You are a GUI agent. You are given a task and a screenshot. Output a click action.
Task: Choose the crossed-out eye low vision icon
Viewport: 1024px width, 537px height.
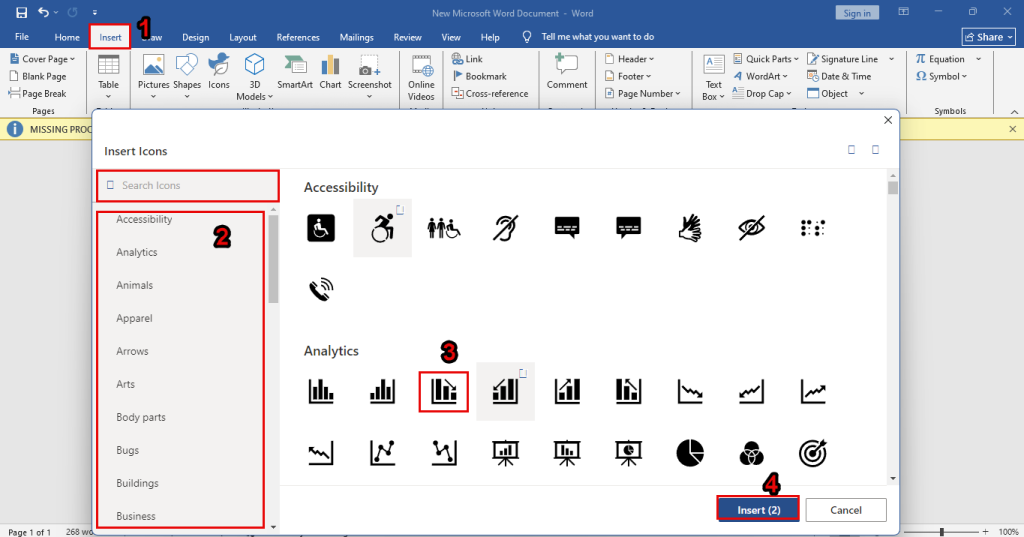point(751,228)
